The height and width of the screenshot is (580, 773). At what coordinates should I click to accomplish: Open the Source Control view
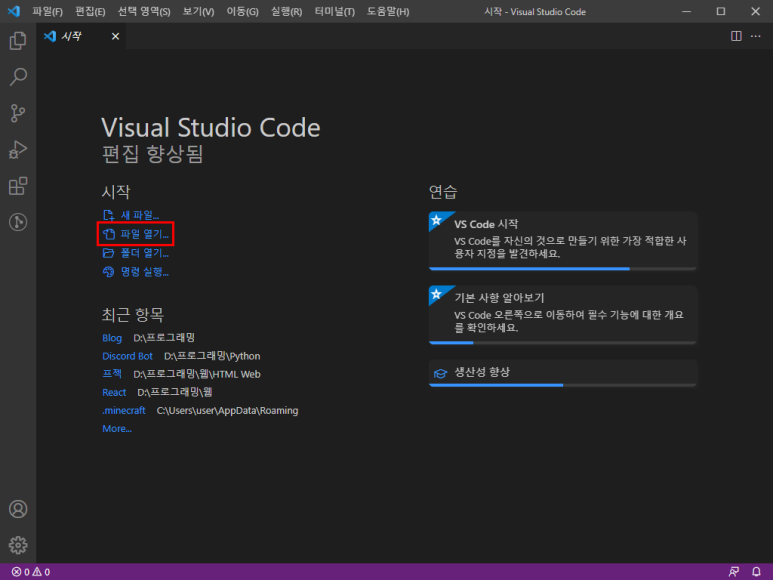click(18, 113)
